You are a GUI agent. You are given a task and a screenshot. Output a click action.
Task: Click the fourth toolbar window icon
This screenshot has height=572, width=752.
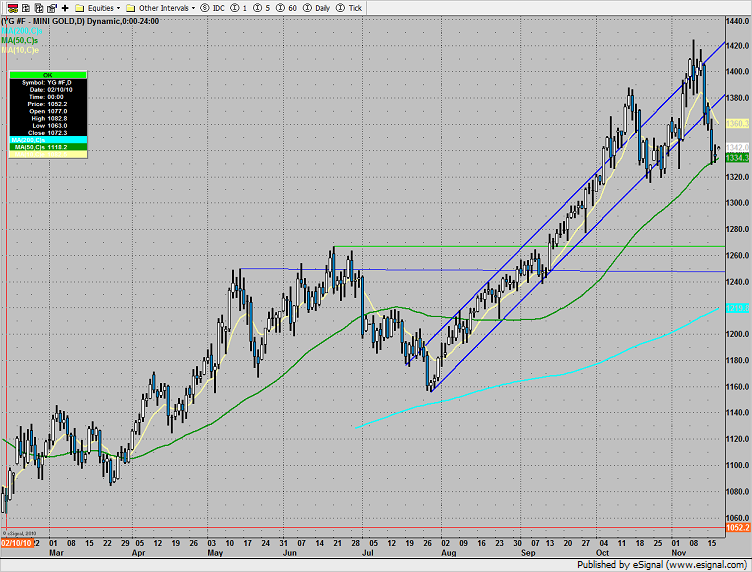point(52,8)
